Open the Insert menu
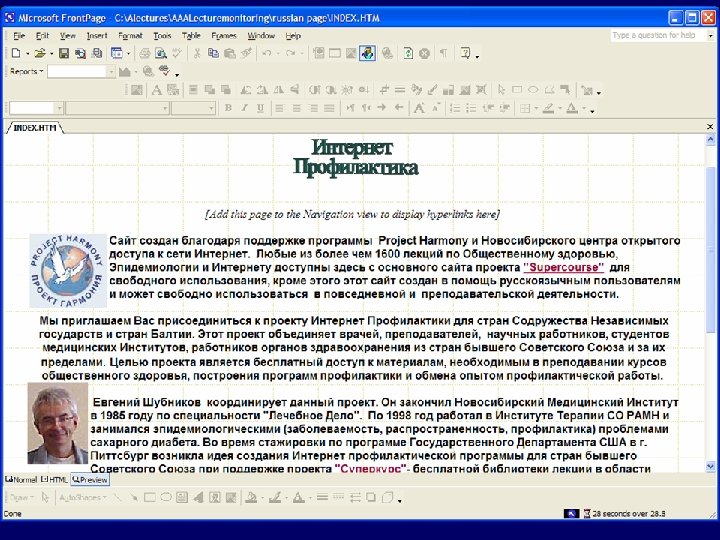The width and height of the screenshot is (720, 540). point(97,35)
